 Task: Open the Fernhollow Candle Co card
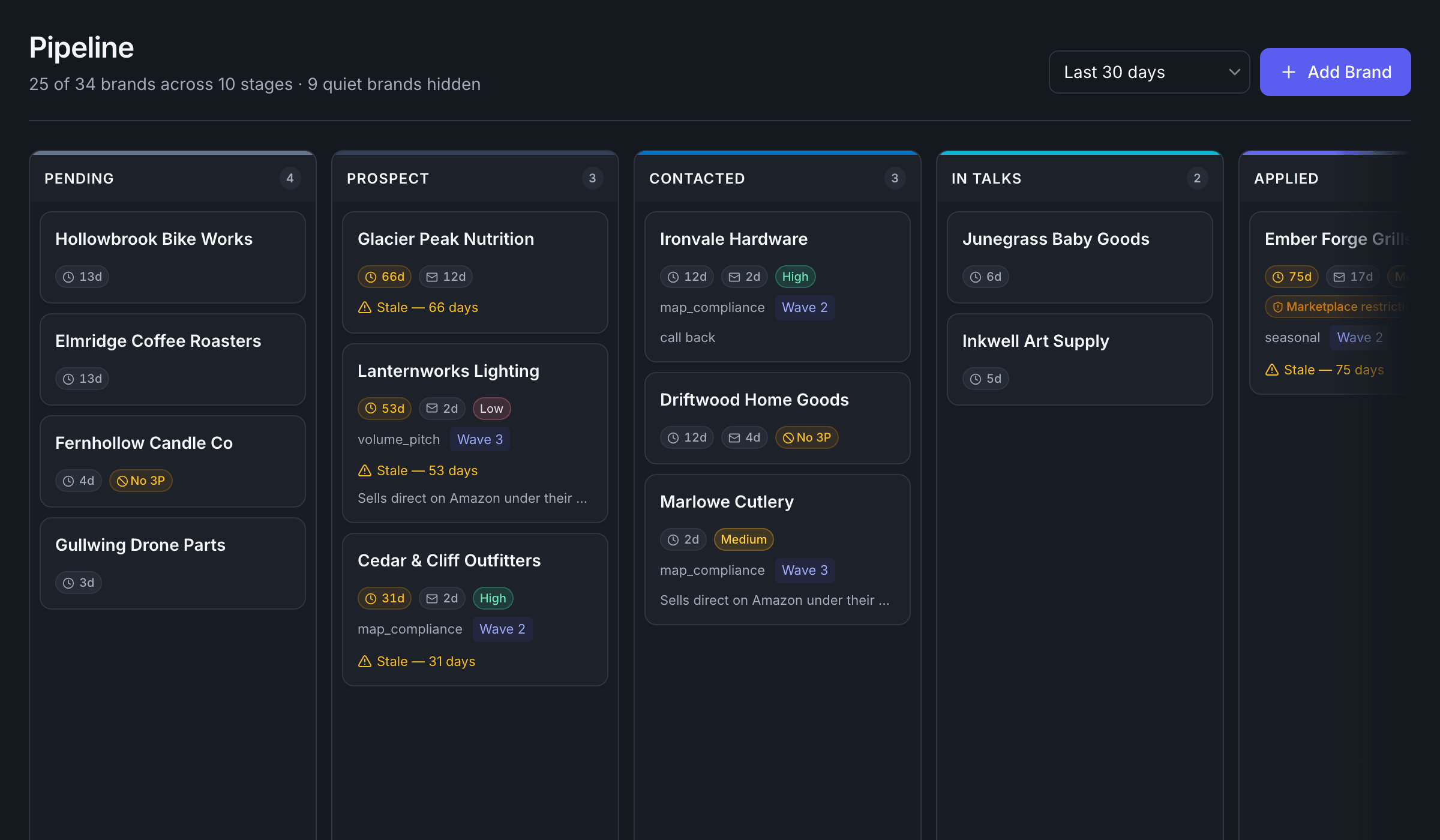pyautogui.click(x=173, y=461)
